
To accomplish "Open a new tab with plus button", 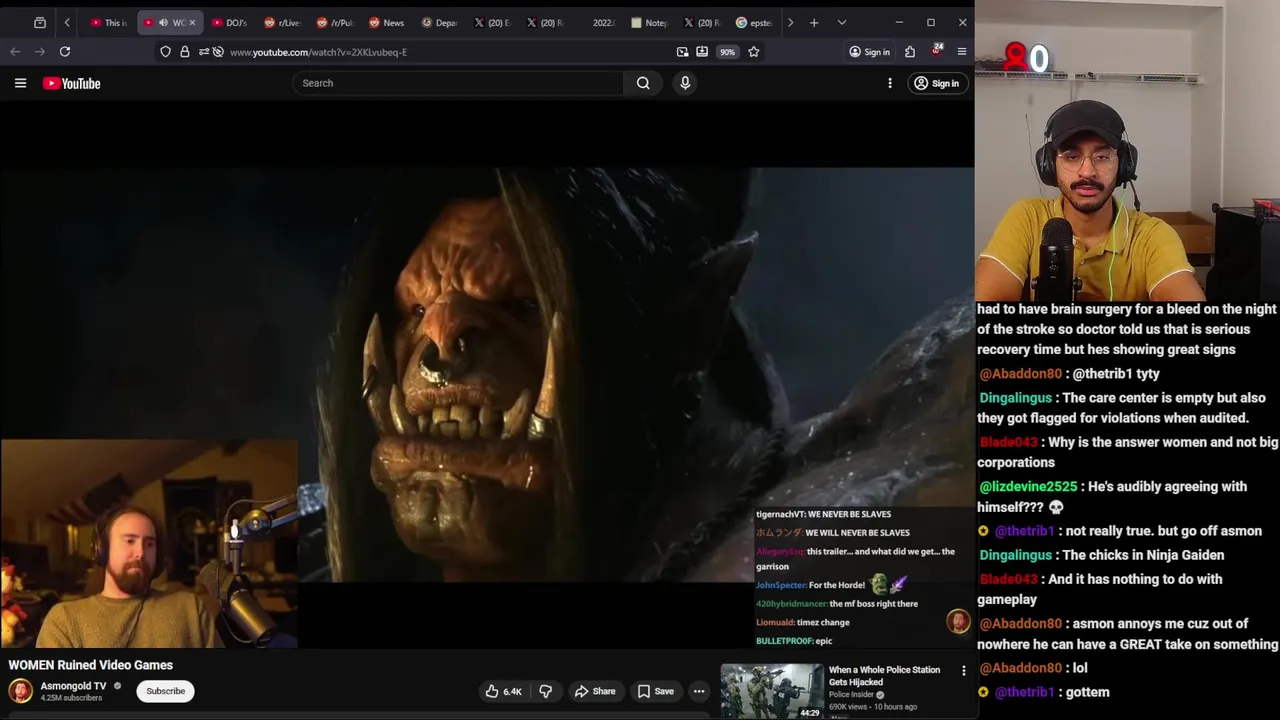I will pos(814,22).
